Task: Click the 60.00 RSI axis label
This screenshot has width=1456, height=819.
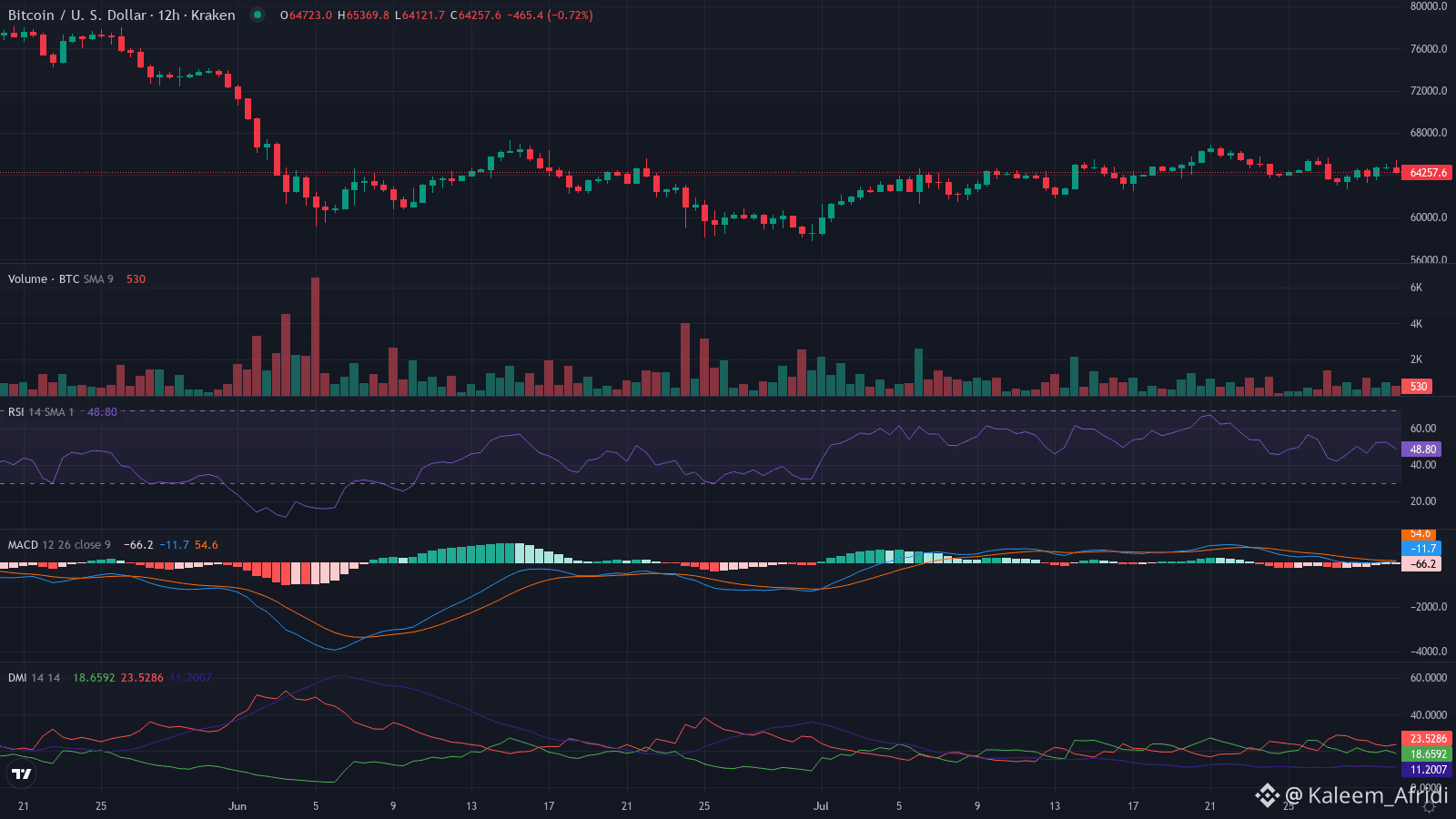Action: (x=1423, y=429)
